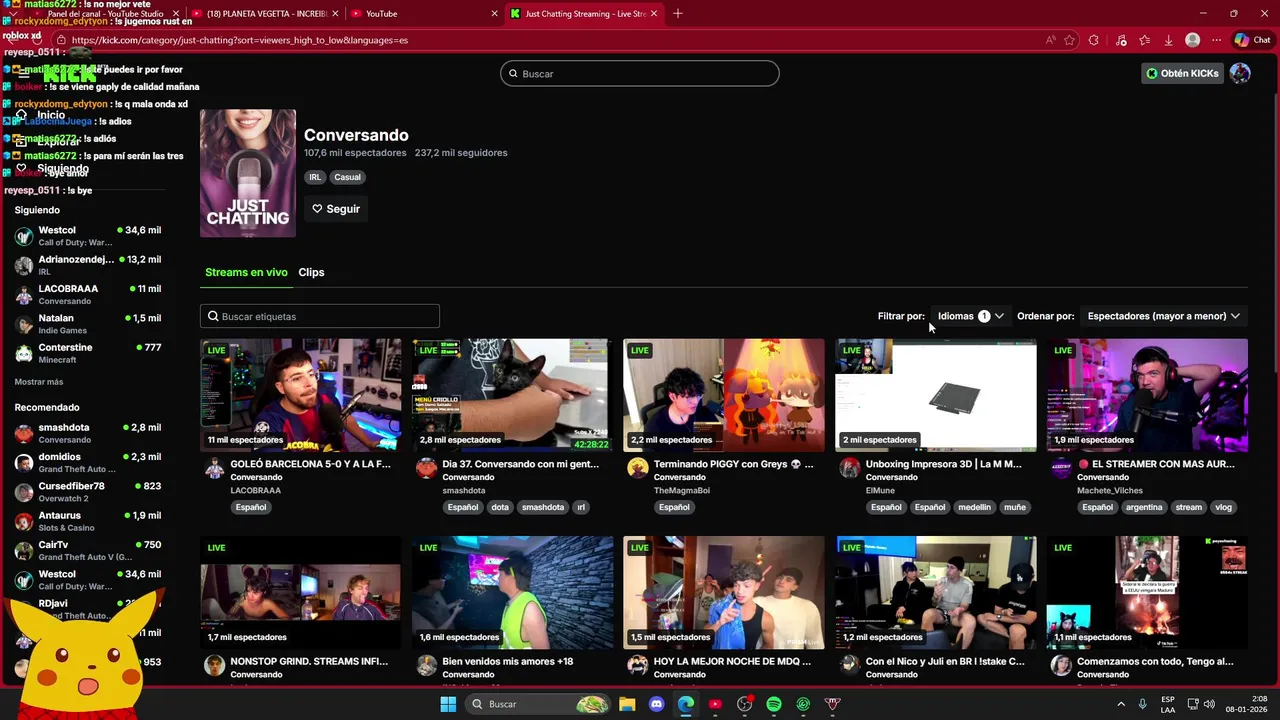Open Conterstine channel in sidebar
This screenshot has width=1280, height=720.
point(88,353)
